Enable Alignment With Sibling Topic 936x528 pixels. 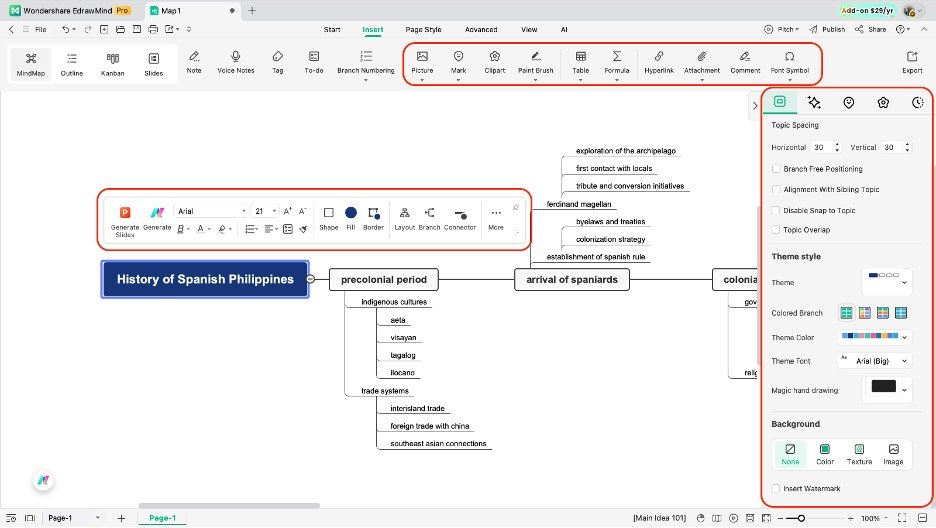776,189
